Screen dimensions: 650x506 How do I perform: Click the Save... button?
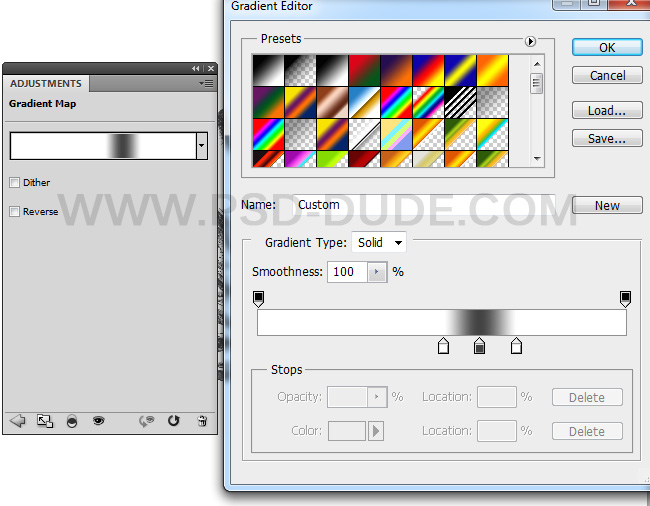click(x=607, y=138)
